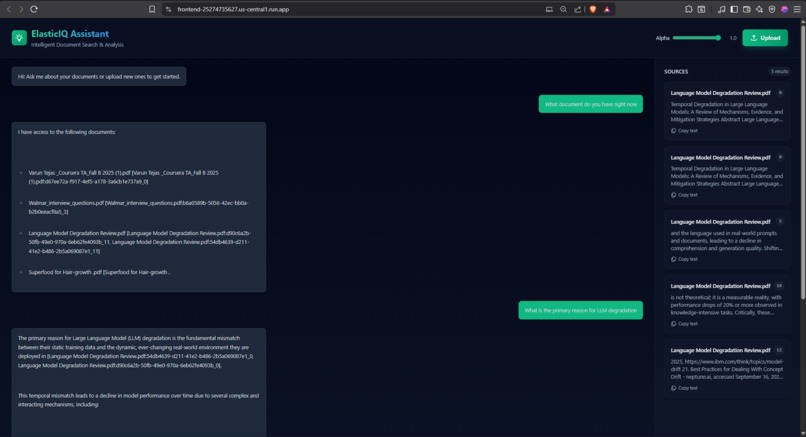Viewport: 806px width, 437px height.
Task: Copy text of the 'real-world prompts' source
Action: (684, 259)
